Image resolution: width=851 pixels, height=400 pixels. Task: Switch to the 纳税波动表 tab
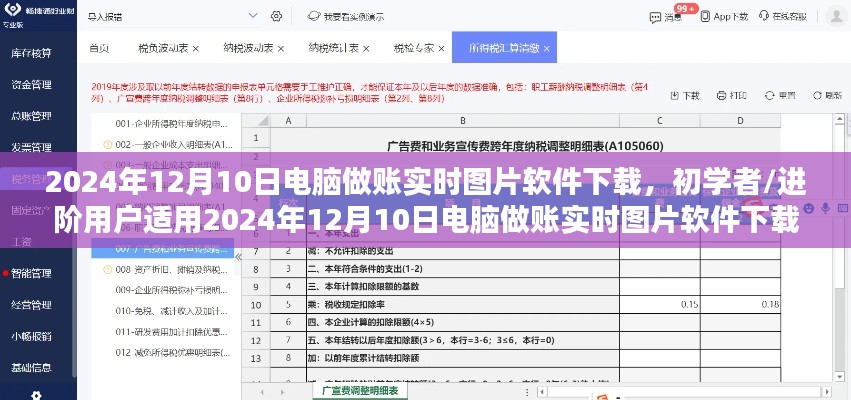pos(245,48)
